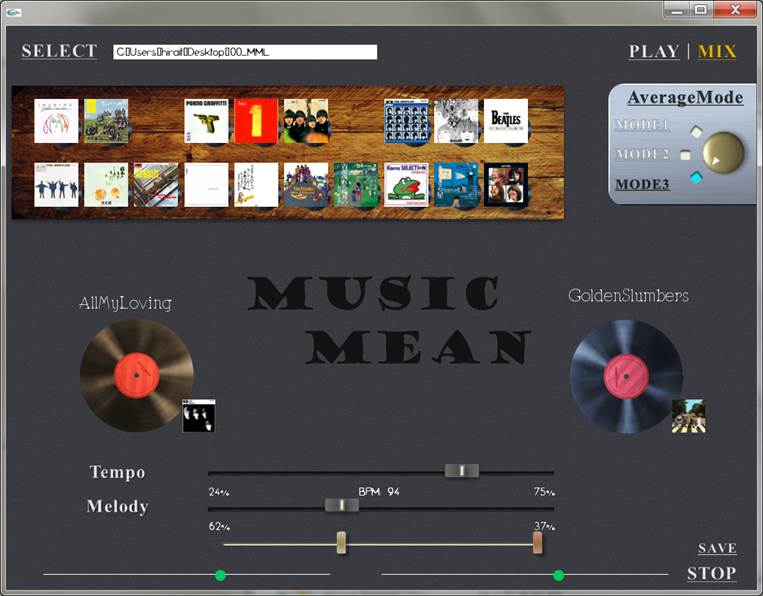Pick the A Hard Day's Night album

[406, 121]
